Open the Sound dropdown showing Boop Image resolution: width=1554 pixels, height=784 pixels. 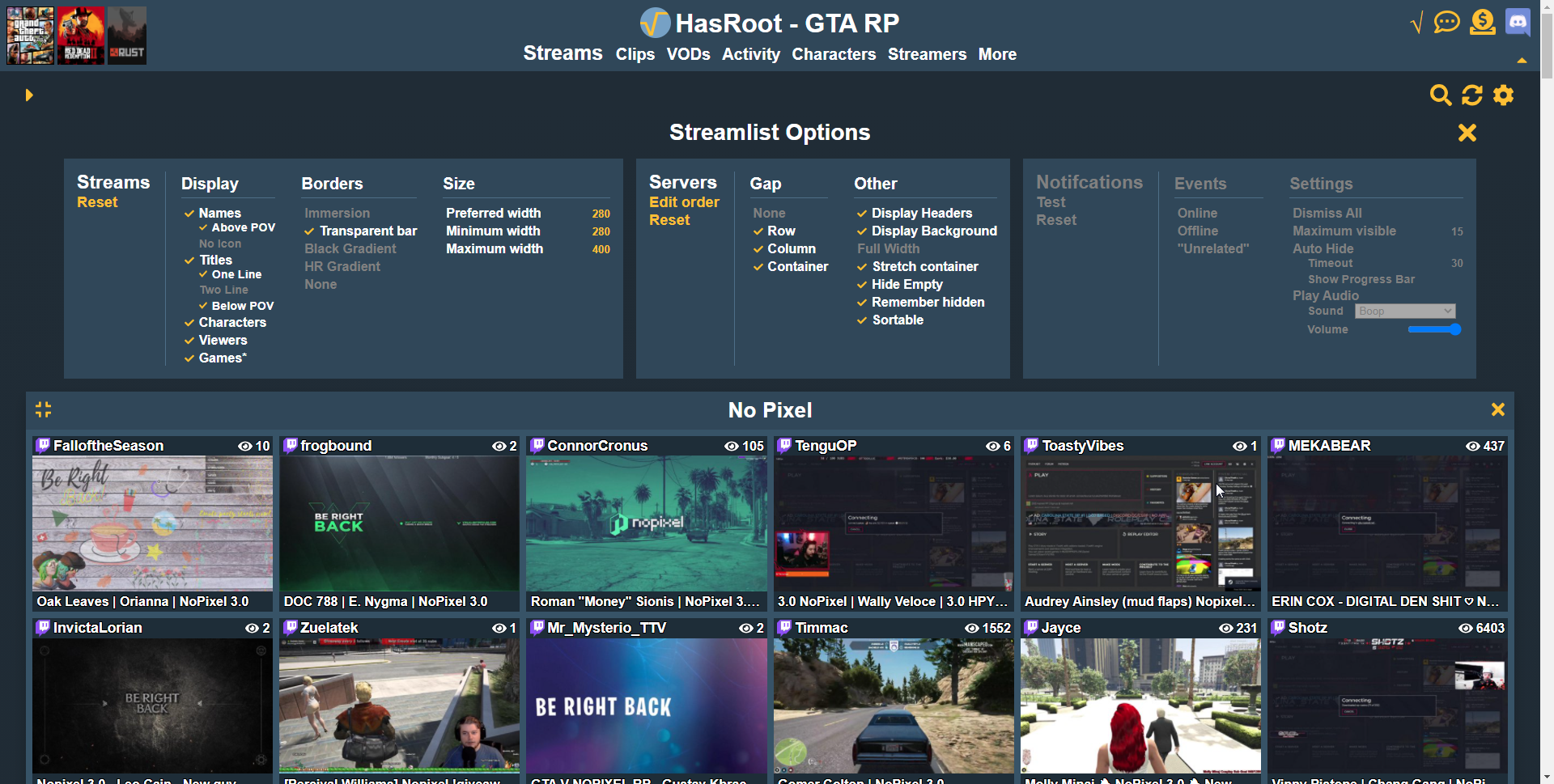pos(1405,311)
